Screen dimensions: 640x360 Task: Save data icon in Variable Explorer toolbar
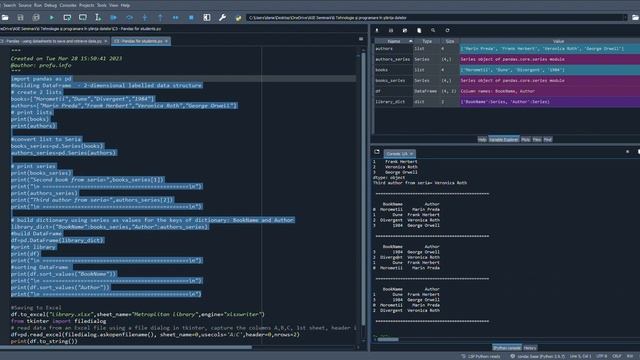(391, 30)
